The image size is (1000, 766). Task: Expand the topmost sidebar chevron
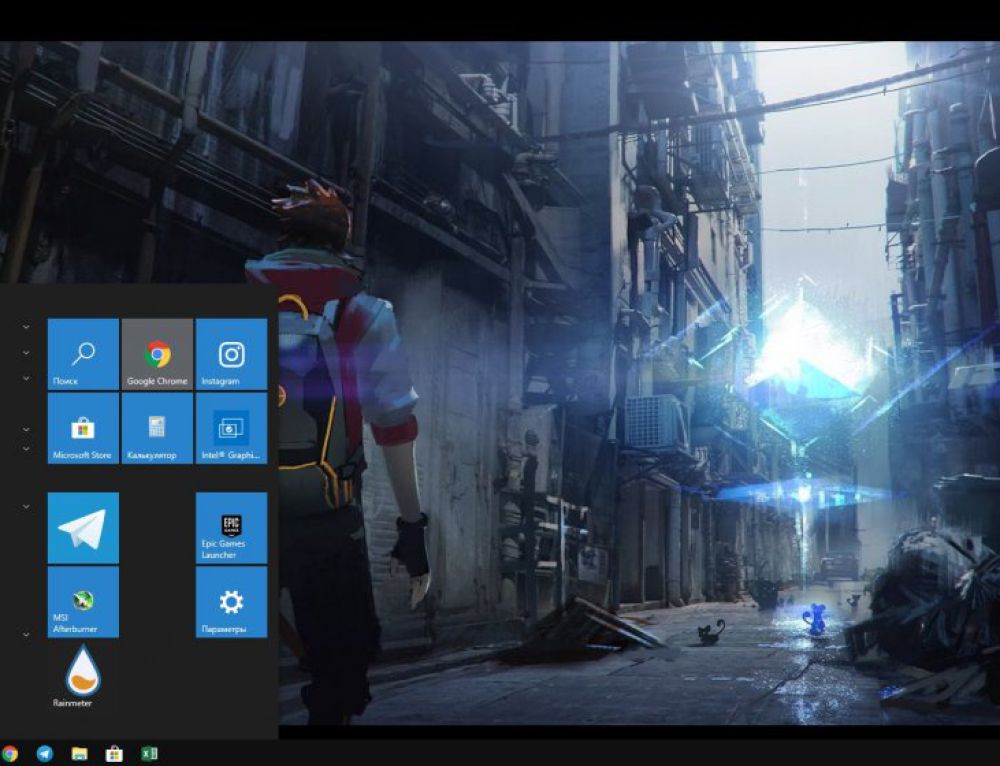26,325
